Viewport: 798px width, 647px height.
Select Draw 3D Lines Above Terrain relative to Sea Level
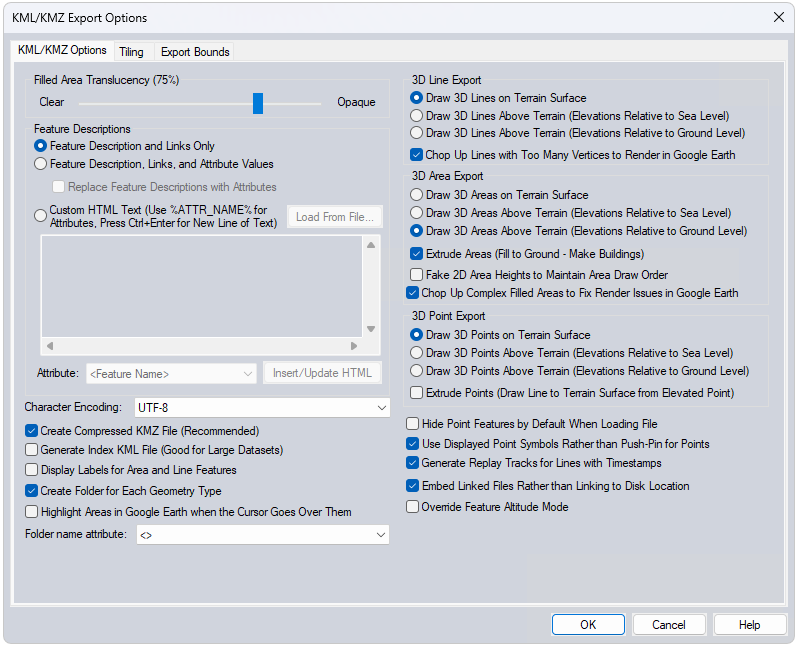tap(417, 116)
